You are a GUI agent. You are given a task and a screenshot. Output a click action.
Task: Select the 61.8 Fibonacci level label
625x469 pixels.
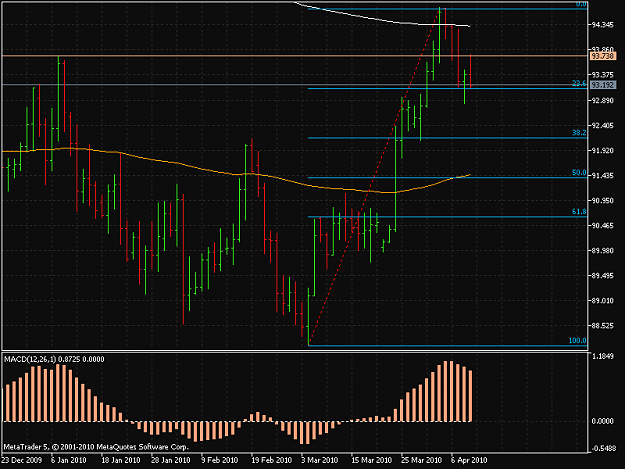pyautogui.click(x=579, y=212)
